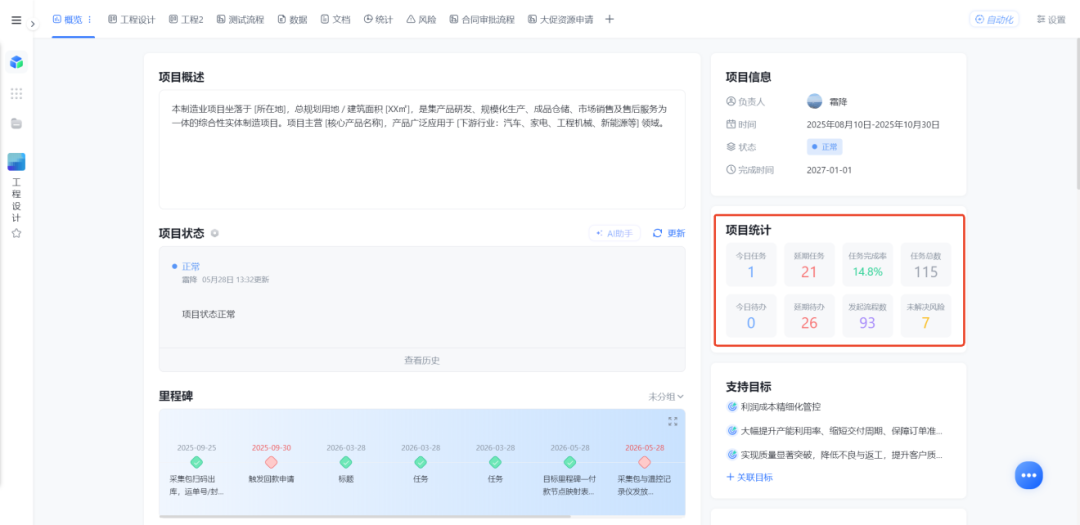Select the 2025-09-25 采集包扫码出库 milestone marker
Screen dimensions: 1080x525
196,462
